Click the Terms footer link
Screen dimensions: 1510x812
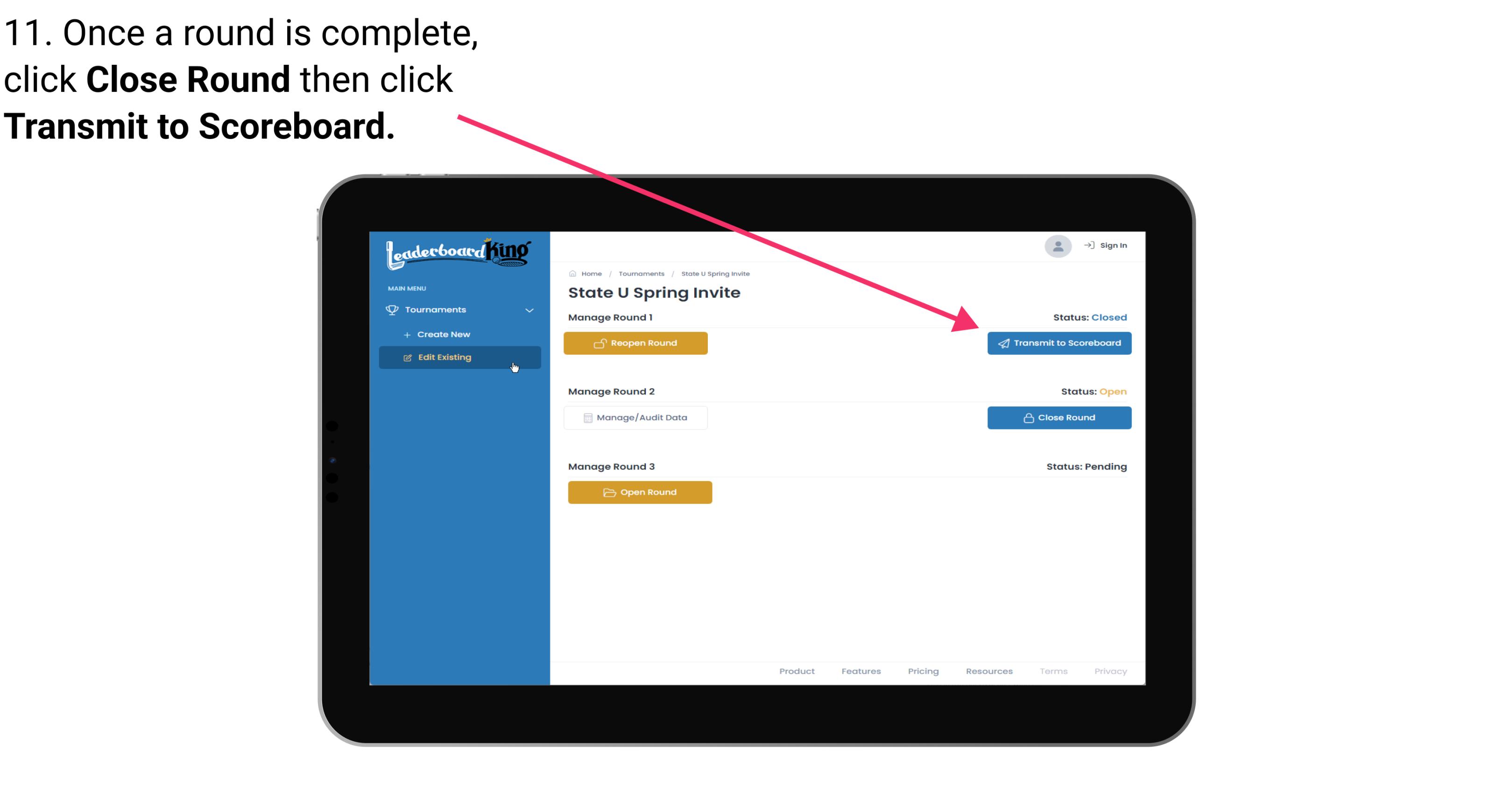1053,671
